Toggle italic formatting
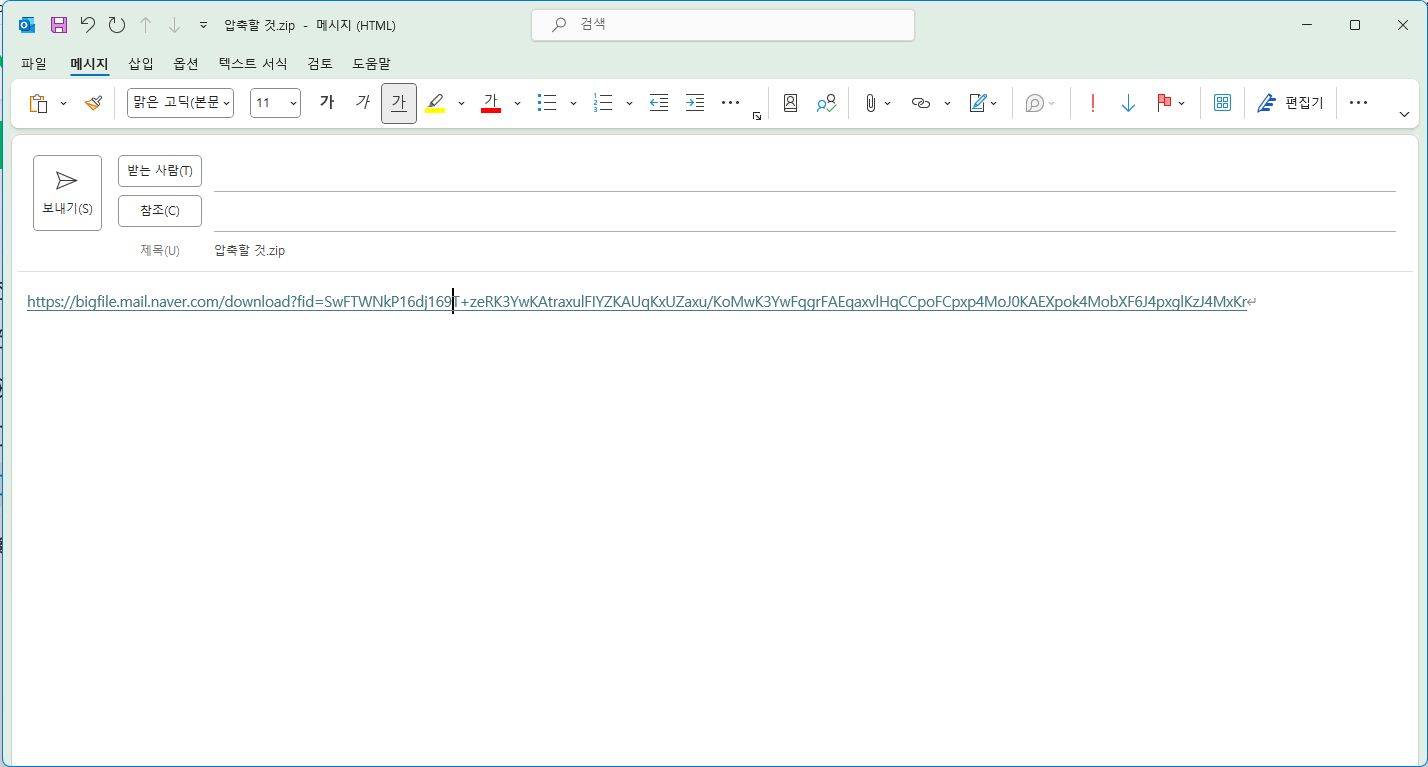 click(x=362, y=103)
